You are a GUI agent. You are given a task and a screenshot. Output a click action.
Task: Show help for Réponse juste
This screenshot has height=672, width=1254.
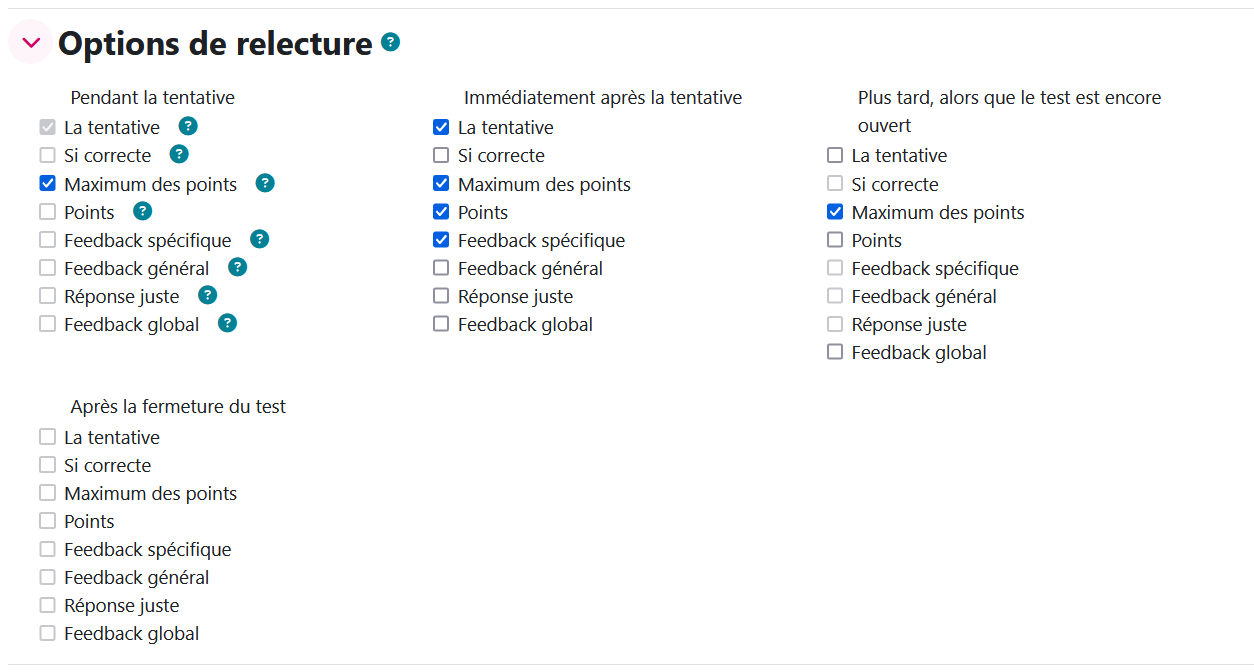(207, 295)
